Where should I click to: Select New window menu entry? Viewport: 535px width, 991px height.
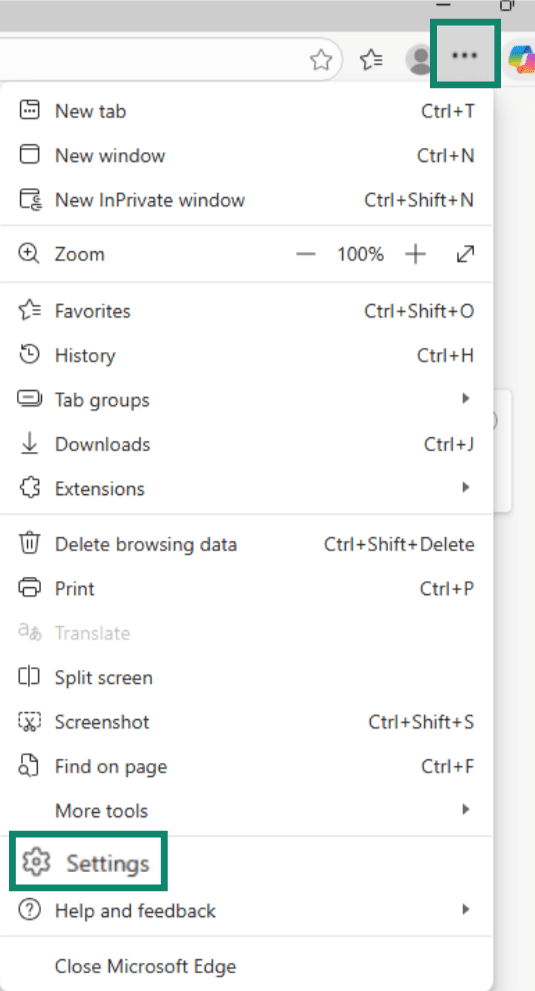pos(247,155)
